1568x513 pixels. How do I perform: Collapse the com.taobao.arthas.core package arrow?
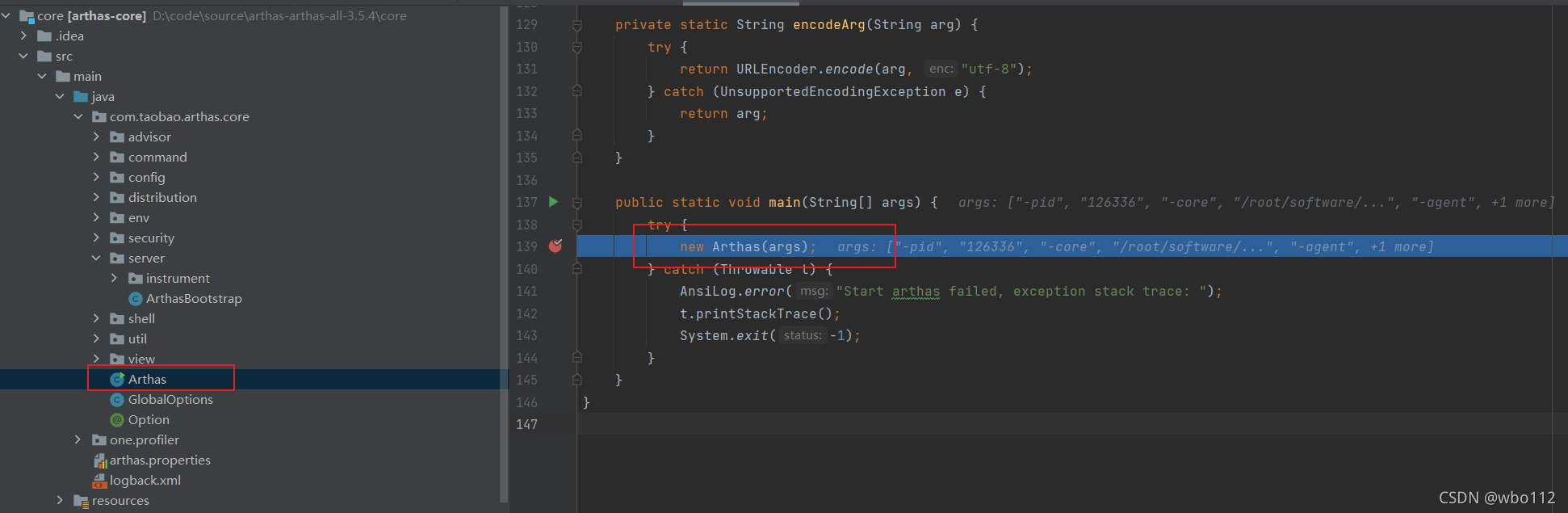[78, 116]
